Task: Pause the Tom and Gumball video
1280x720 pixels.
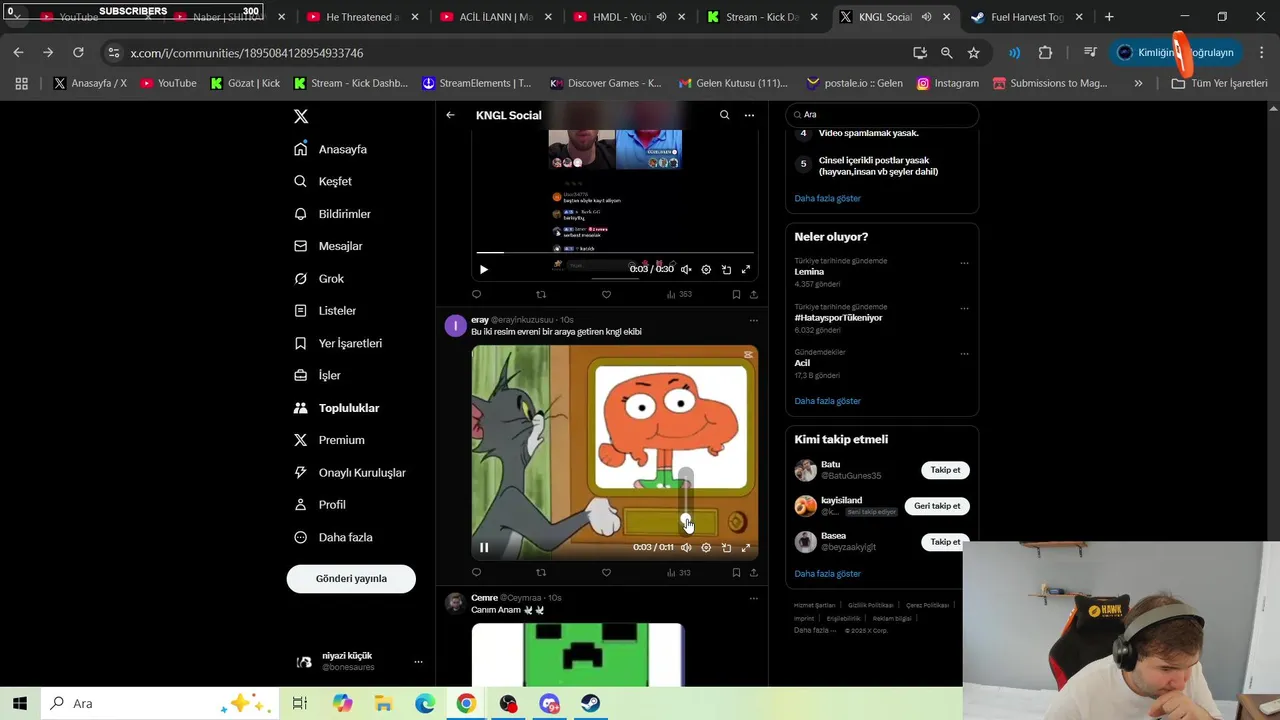Action: [484, 547]
